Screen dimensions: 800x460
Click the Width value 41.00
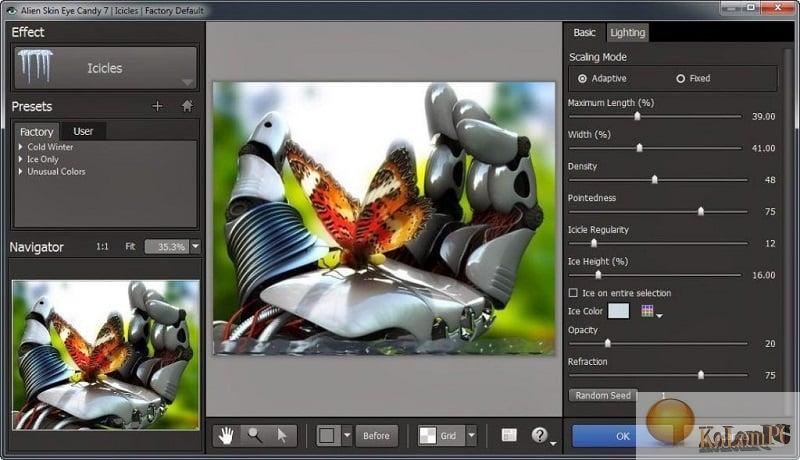click(763, 148)
